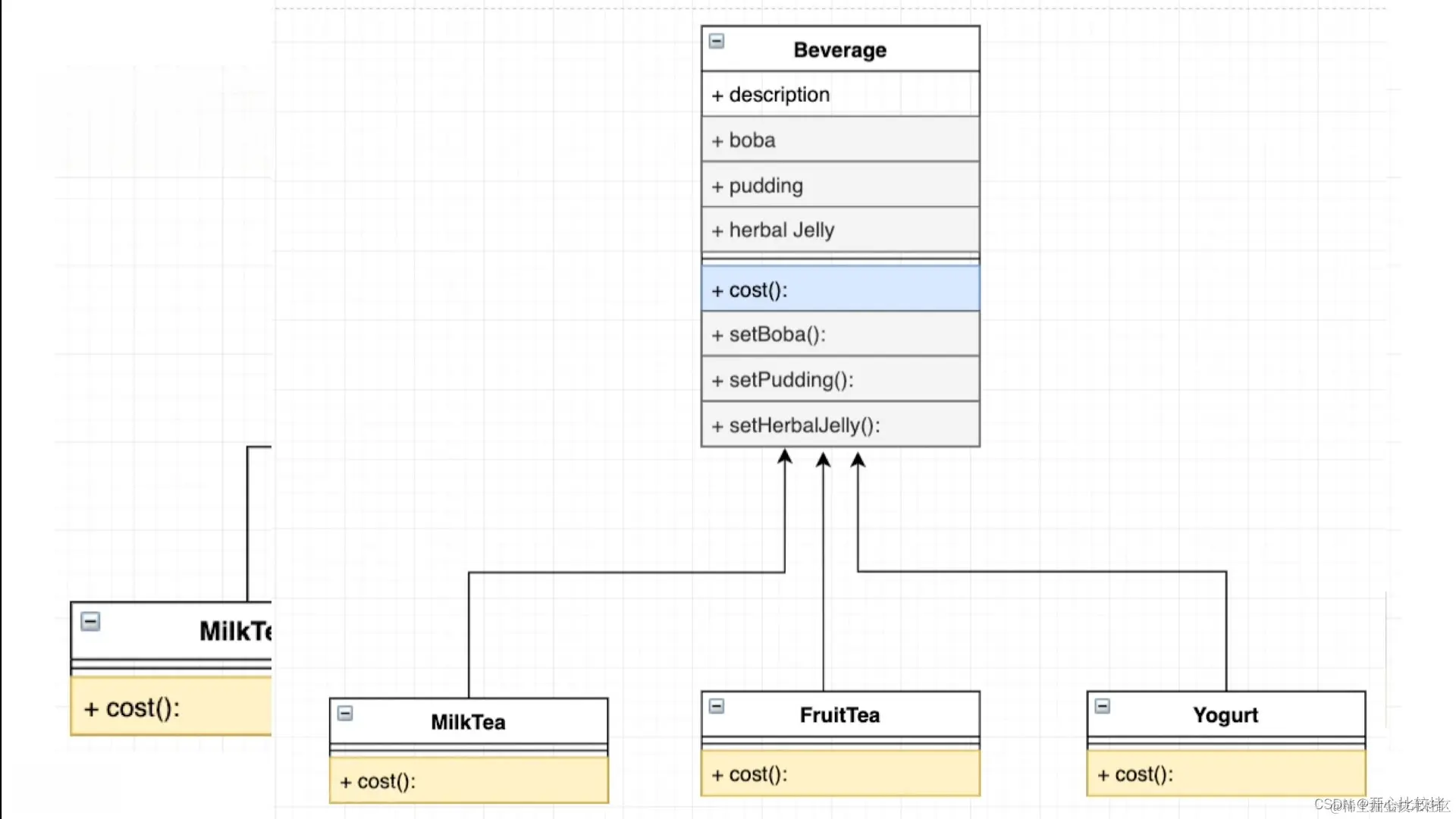The width and height of the screenshot is (1456, 819).
Task: Collapse the partially visible MilkTea class on left
Action: tap(90, 622)
